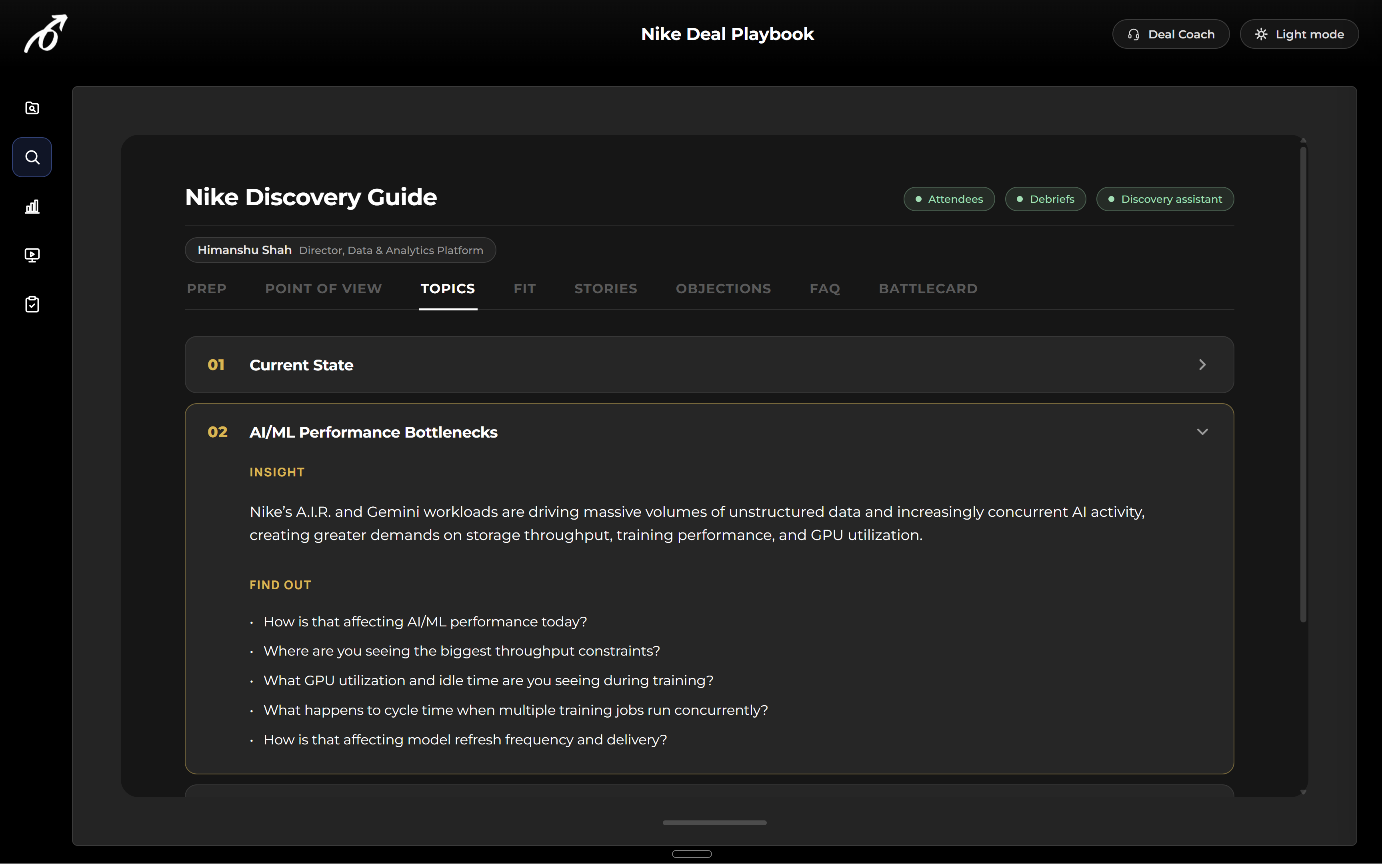
Task: Select the TOPICS tab
Action: 448,288
